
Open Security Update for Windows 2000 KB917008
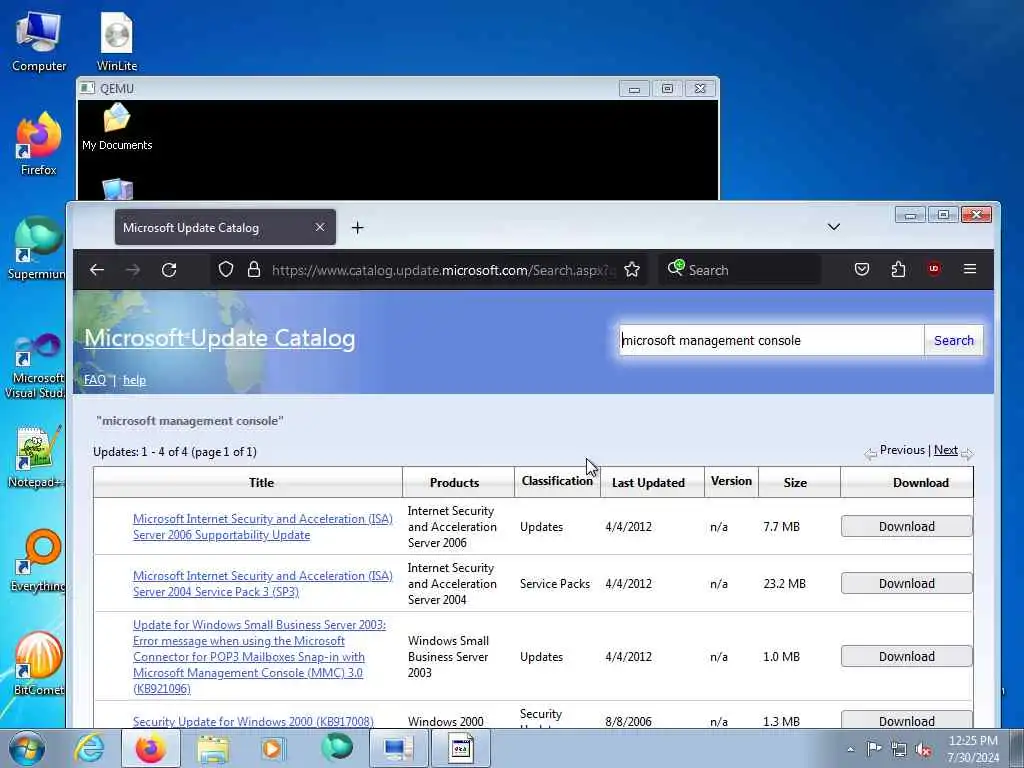(253, 722)
